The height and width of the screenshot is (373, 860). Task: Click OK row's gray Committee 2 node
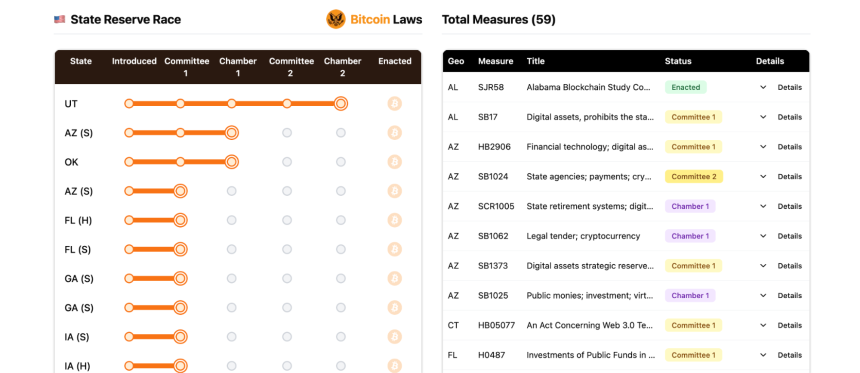click(x=287, y=162)
